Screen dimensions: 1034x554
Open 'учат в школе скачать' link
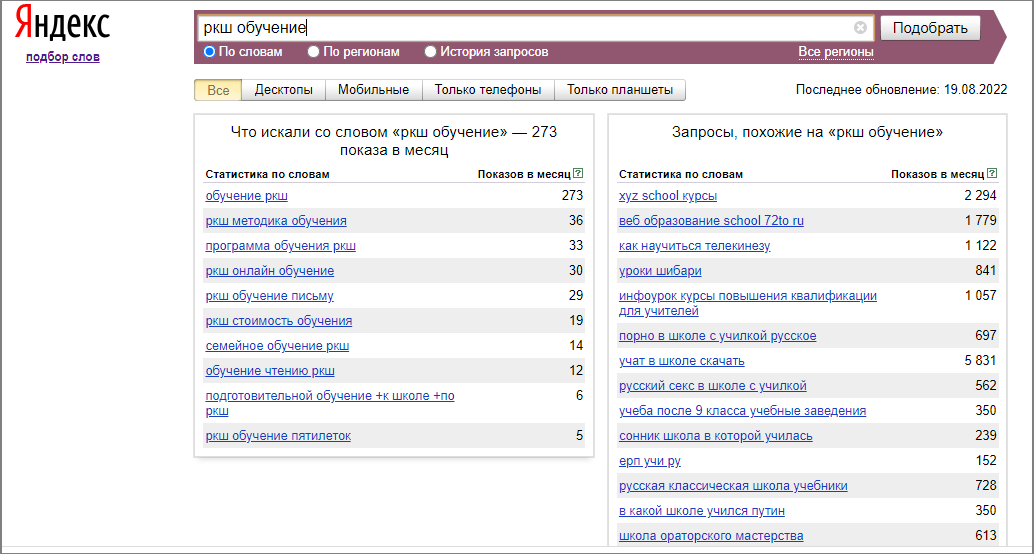(x=682, y=361)
